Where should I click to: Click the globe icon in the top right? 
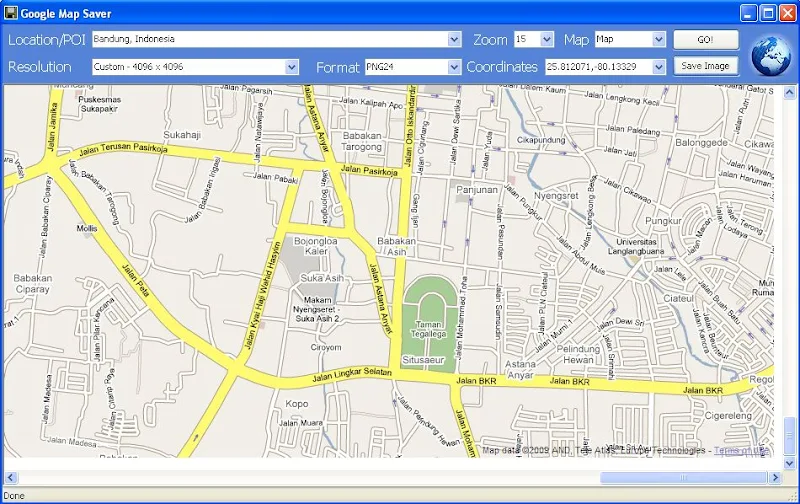click(x=770, y=54)
